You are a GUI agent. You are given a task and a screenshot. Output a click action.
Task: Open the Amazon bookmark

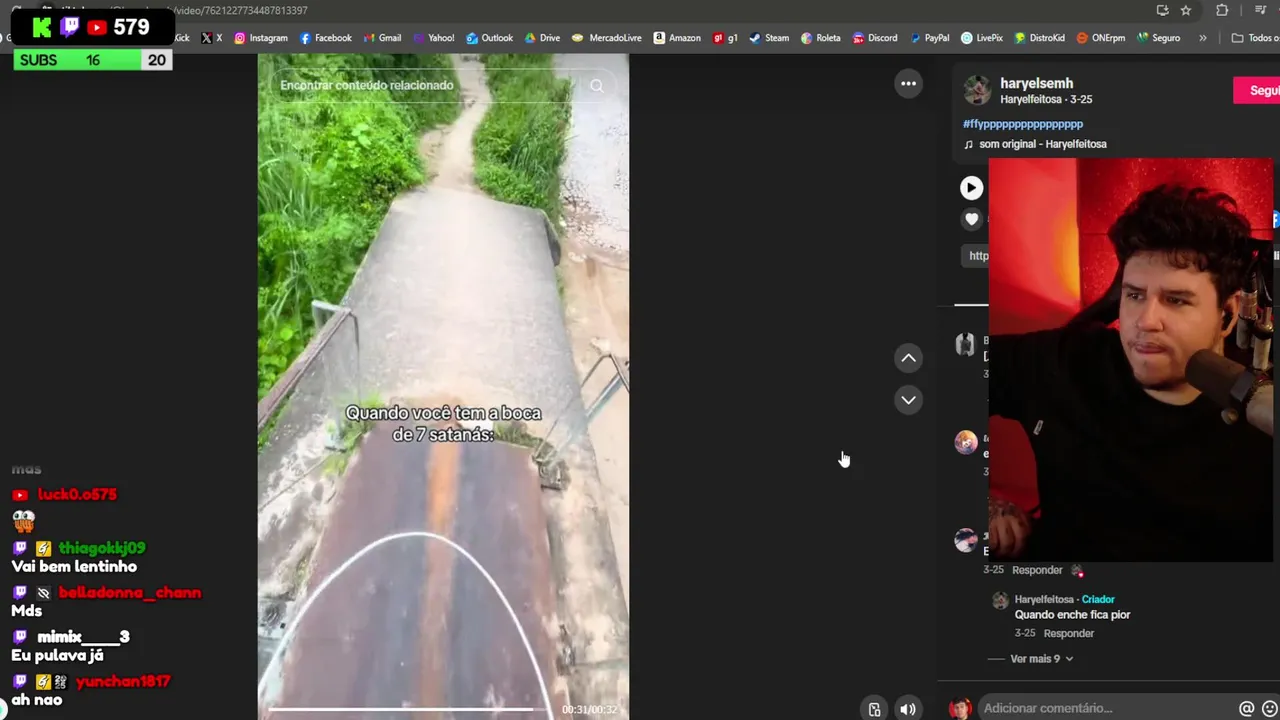coord(677,38)
